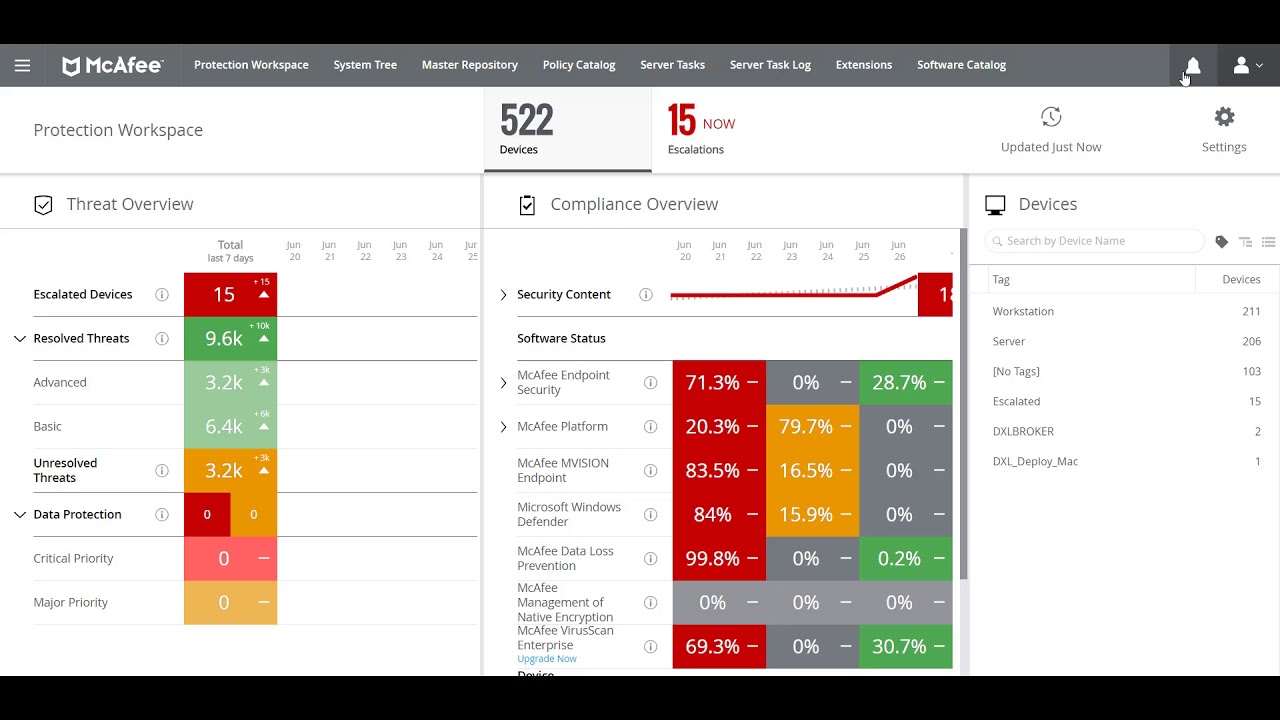The width and height of the screenshot is (1280, 720).
Task: Open the notifications bell
Action: pos(1192,66)
